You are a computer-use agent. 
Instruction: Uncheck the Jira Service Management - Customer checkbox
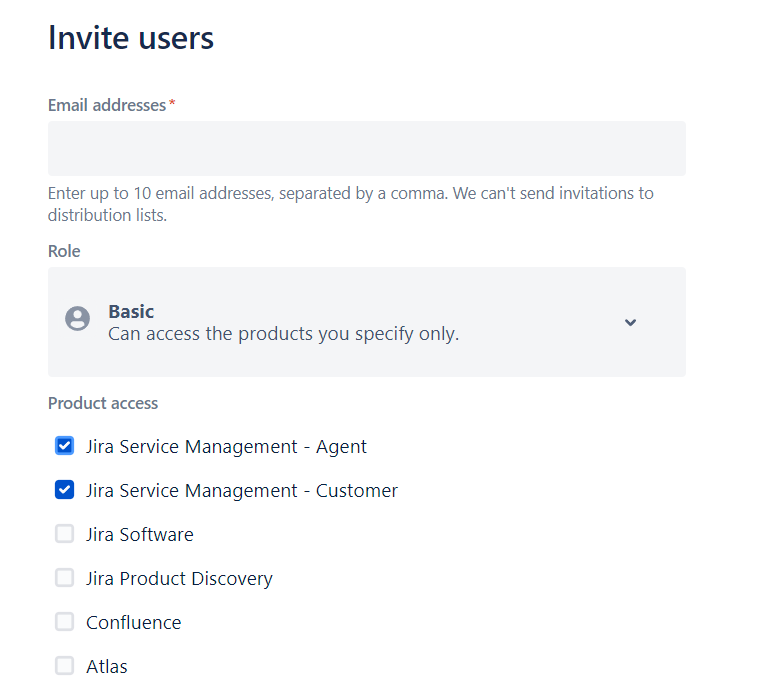65,490
